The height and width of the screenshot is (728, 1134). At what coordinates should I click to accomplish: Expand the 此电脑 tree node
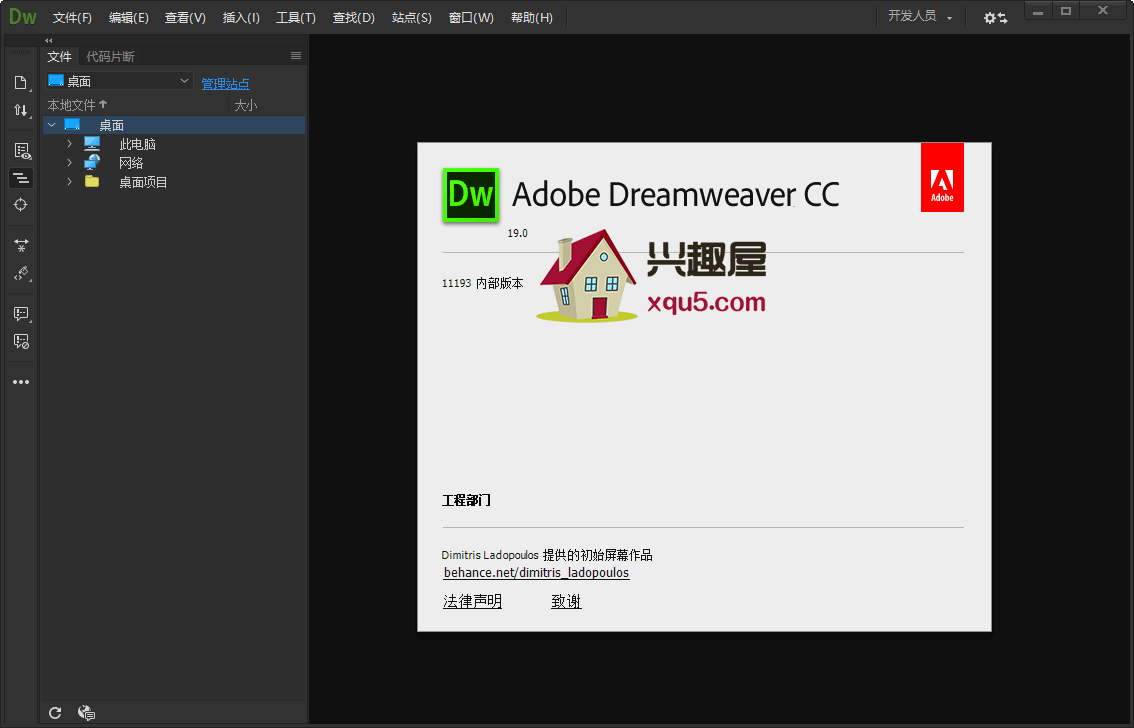[x=69, y=144]
